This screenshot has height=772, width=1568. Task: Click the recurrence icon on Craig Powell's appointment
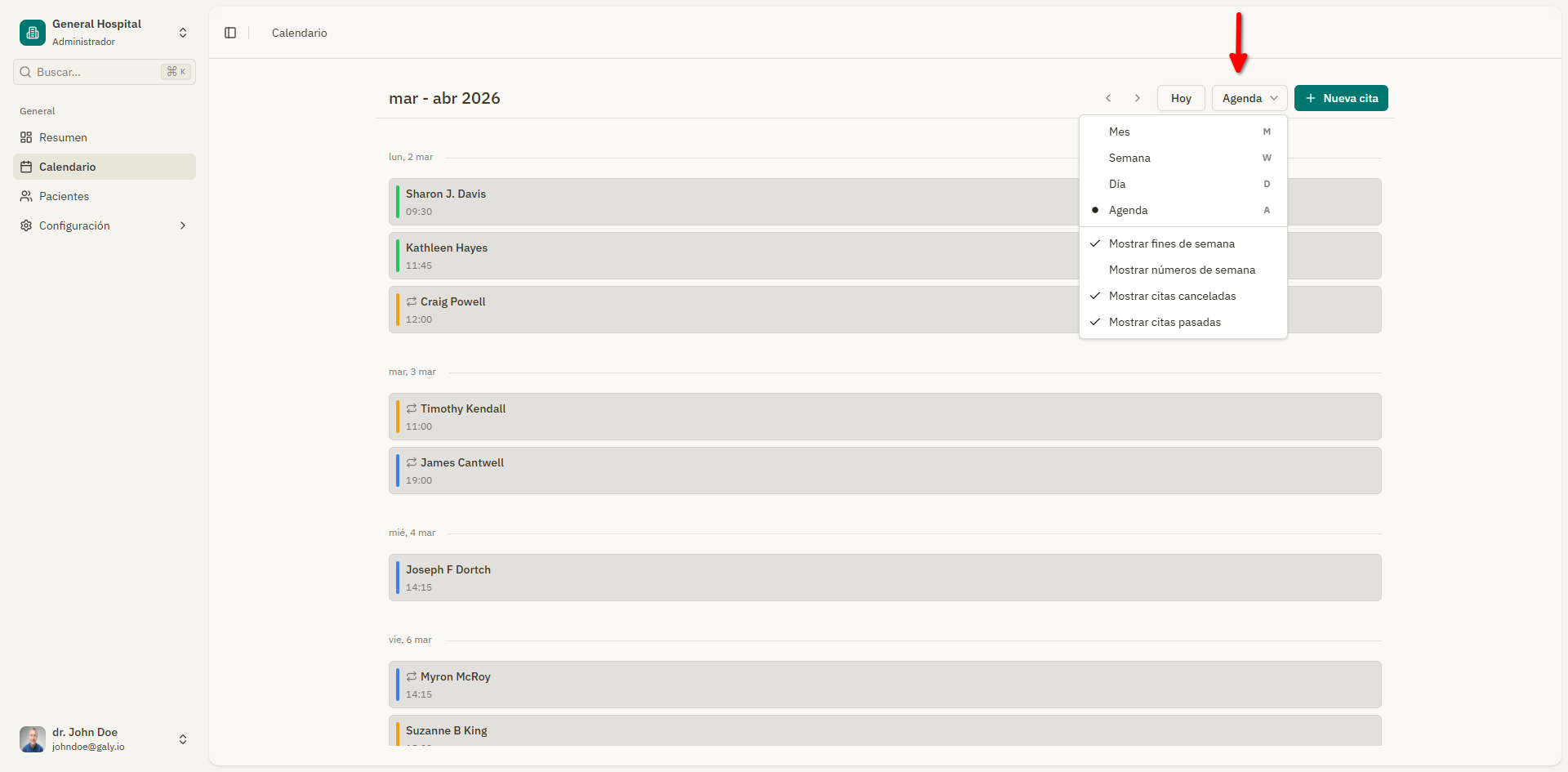(411, 301)
